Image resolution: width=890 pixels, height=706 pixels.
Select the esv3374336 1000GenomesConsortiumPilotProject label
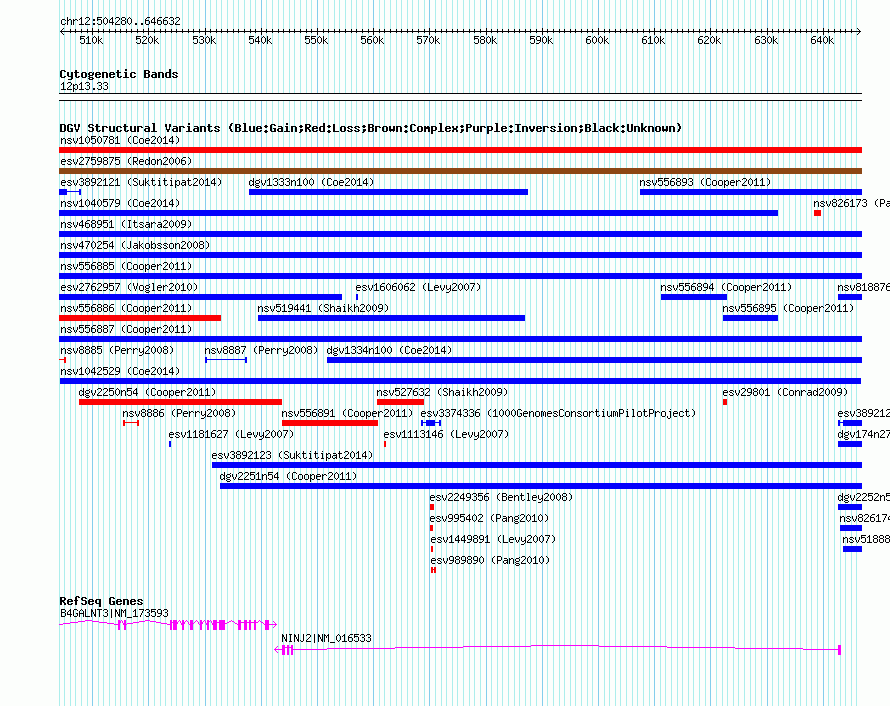(558, 413)
